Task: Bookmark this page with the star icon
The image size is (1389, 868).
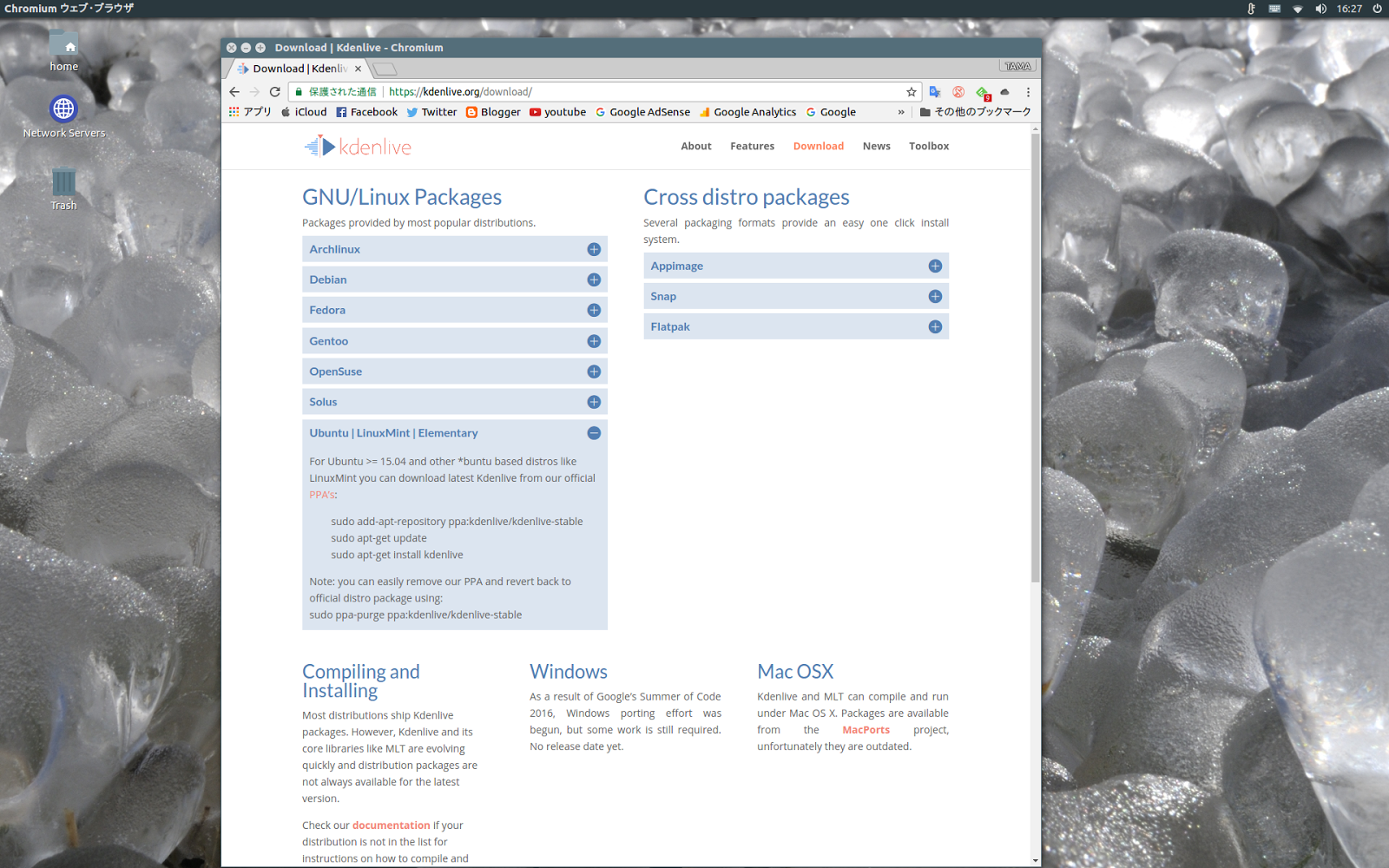Action: (x=912, y=92)
